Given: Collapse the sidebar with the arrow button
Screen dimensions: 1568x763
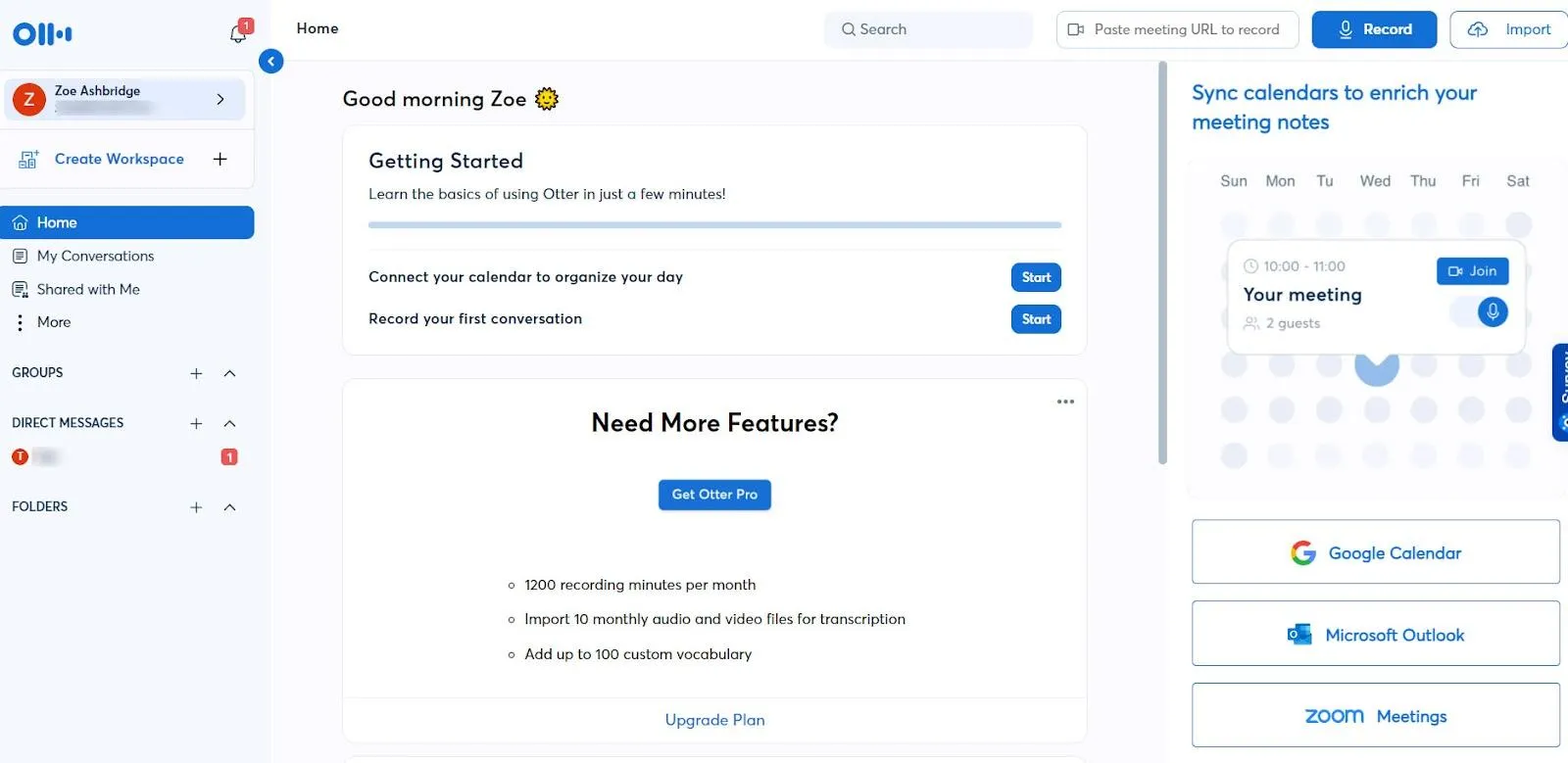Looking at the screenshot, I should coord(271,61).
